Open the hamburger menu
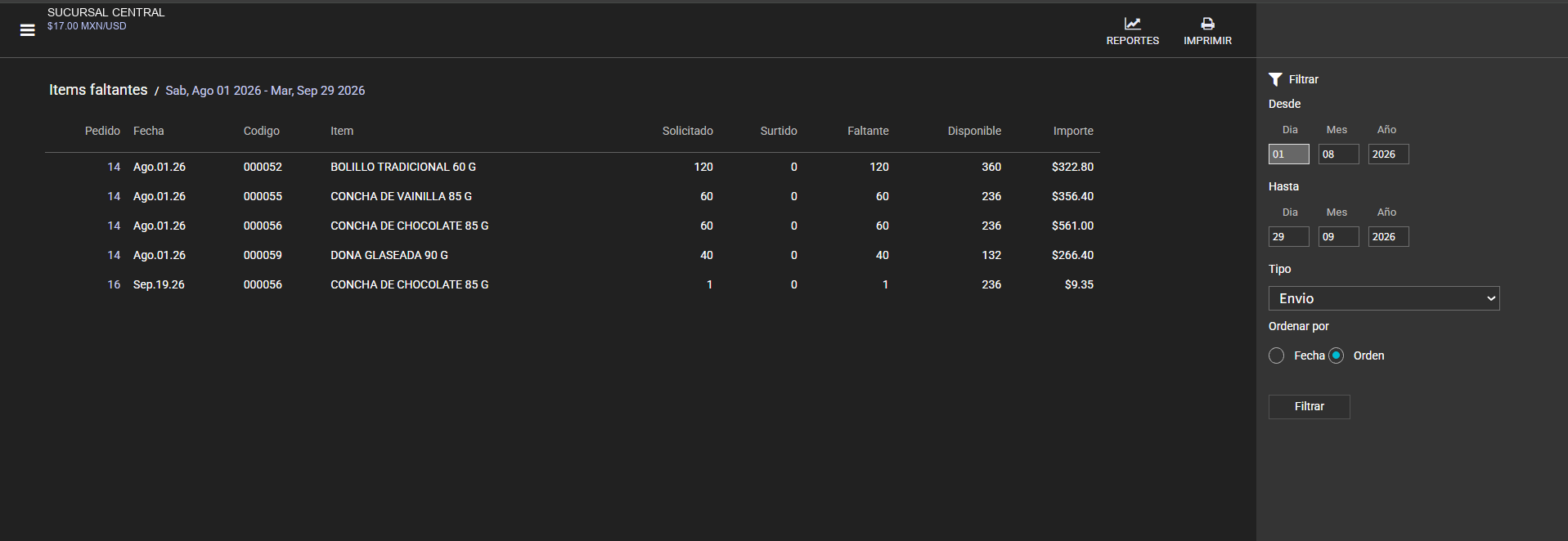1568x541 pixels. pyautogui.click(x=27, y=30)
